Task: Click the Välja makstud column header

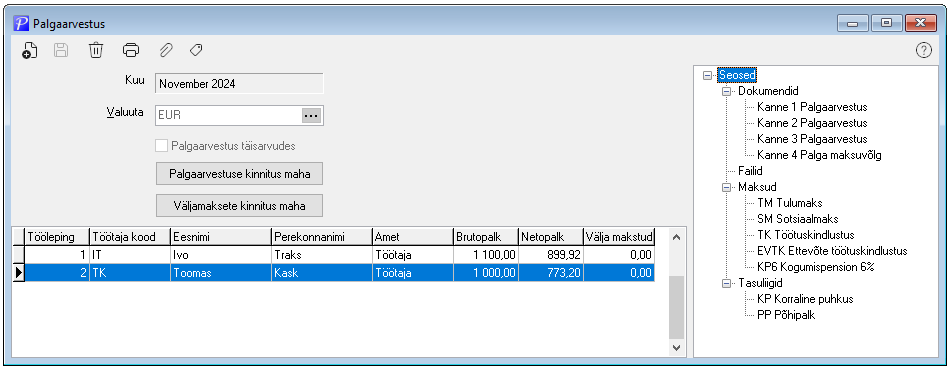Action: (x=619, y=236)
